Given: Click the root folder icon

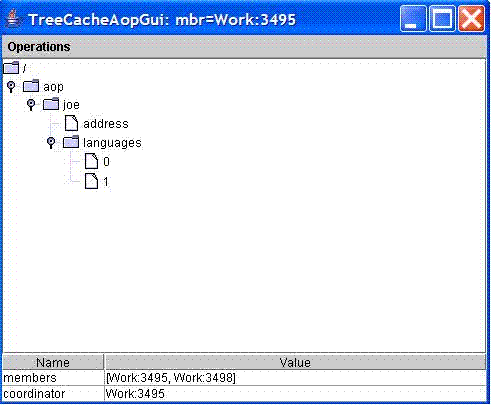Looking at the screenshot, I should point(11,68).
